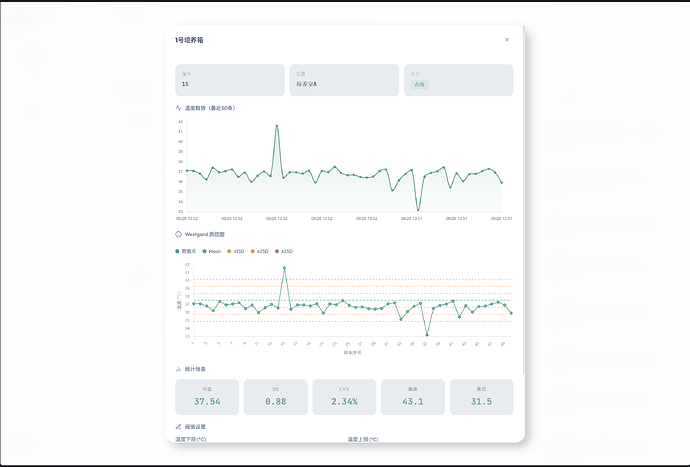
Task: Click the mean value 37.54
Action: (x=207, y=401)
